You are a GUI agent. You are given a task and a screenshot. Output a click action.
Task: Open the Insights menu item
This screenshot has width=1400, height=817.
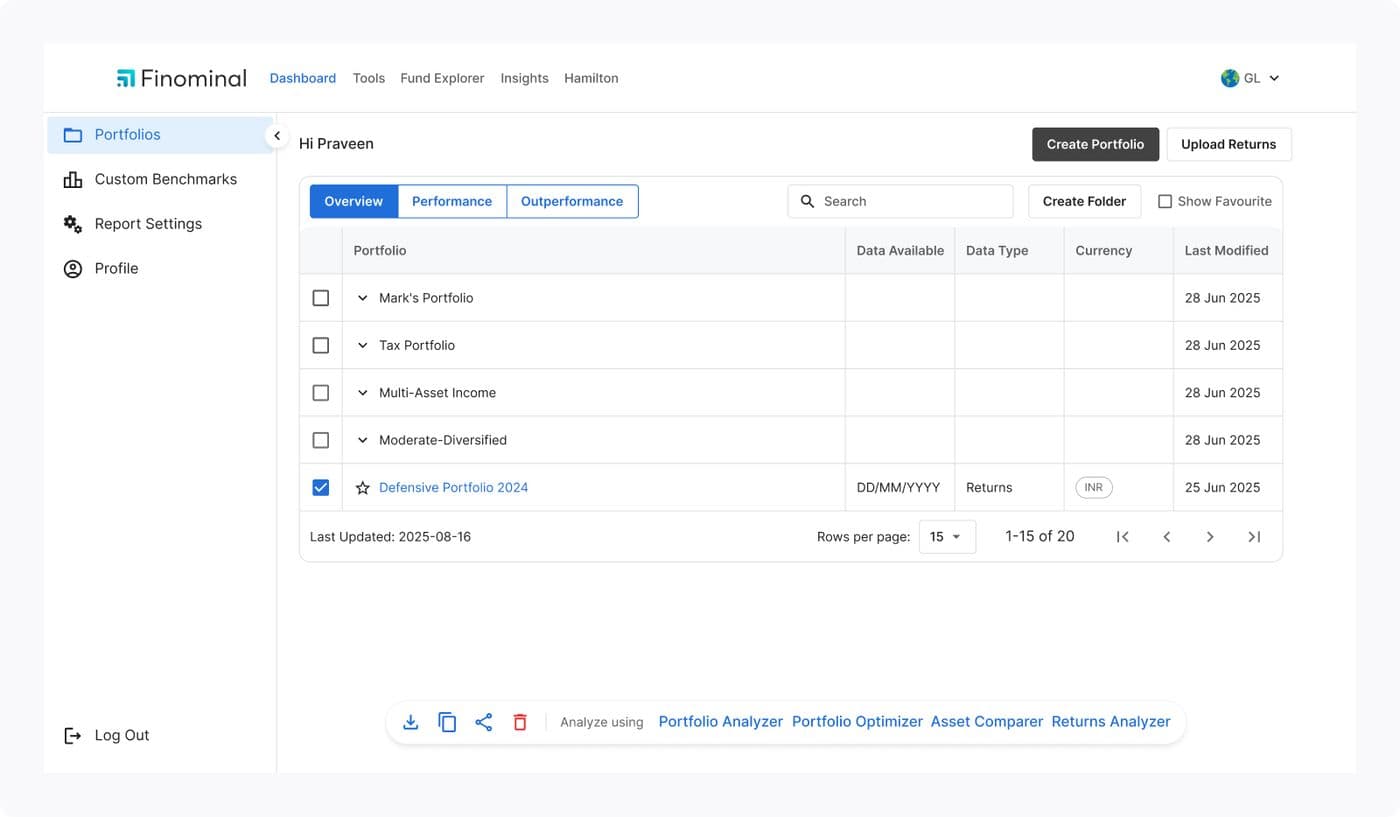pyautogui.click(x=525, y=78)
